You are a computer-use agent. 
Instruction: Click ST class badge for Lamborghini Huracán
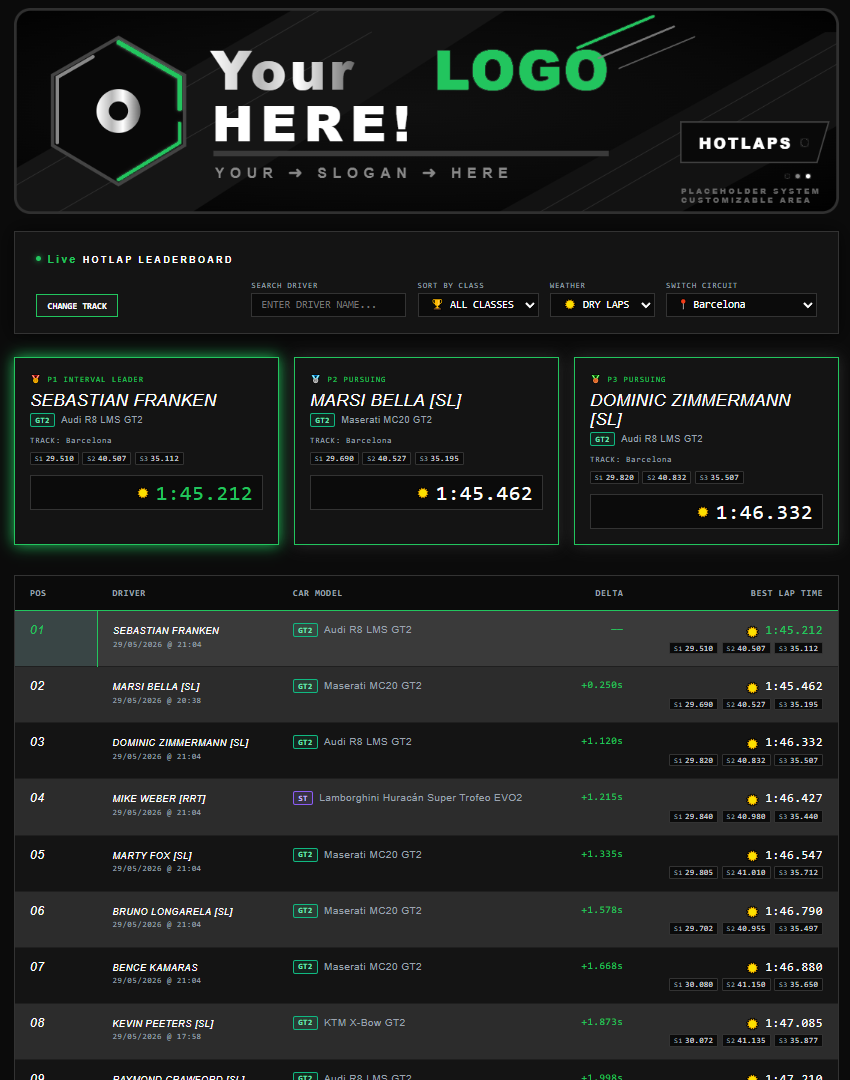pyautogui.click(x=303, y=798)
